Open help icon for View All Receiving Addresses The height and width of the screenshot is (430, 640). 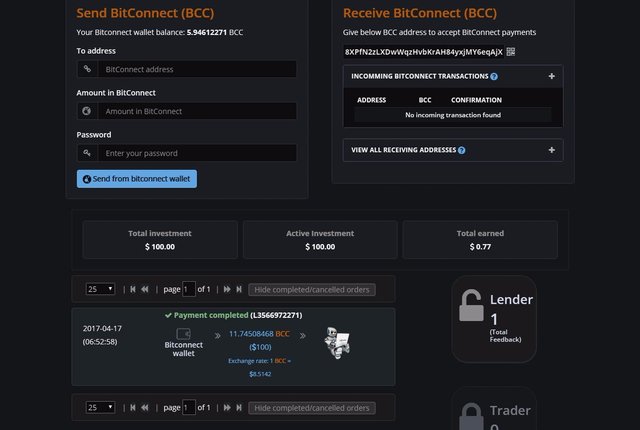462,150
